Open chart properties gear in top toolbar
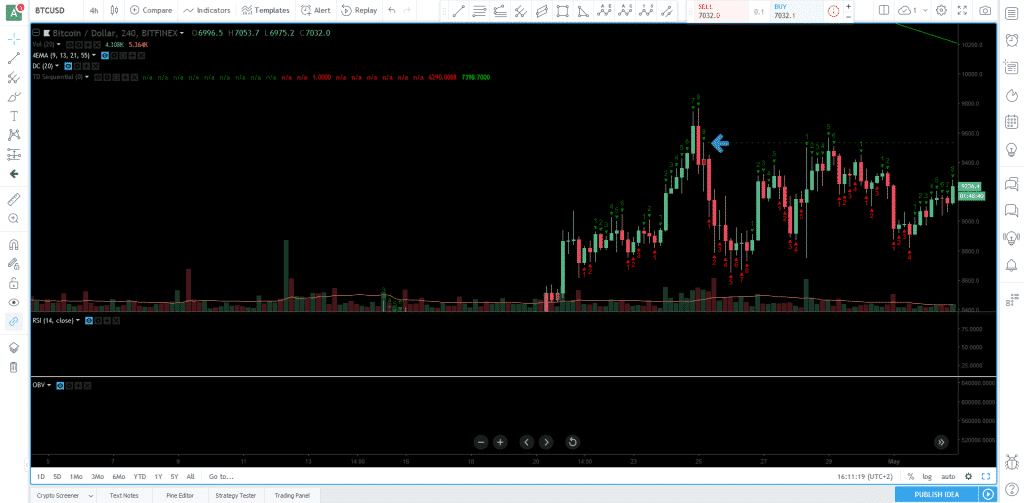Screen dimensions: 1024x503 tap(941, 10)
